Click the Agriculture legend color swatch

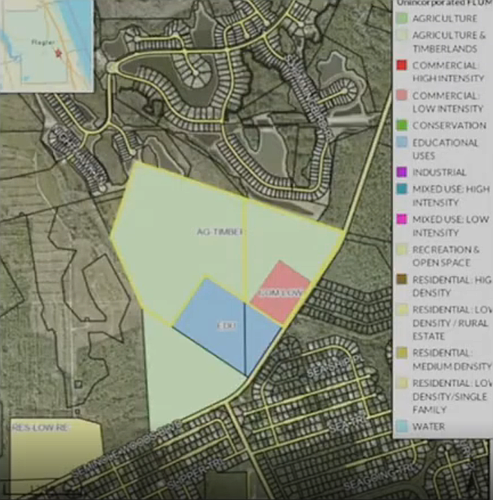click(x=402, y=18)
